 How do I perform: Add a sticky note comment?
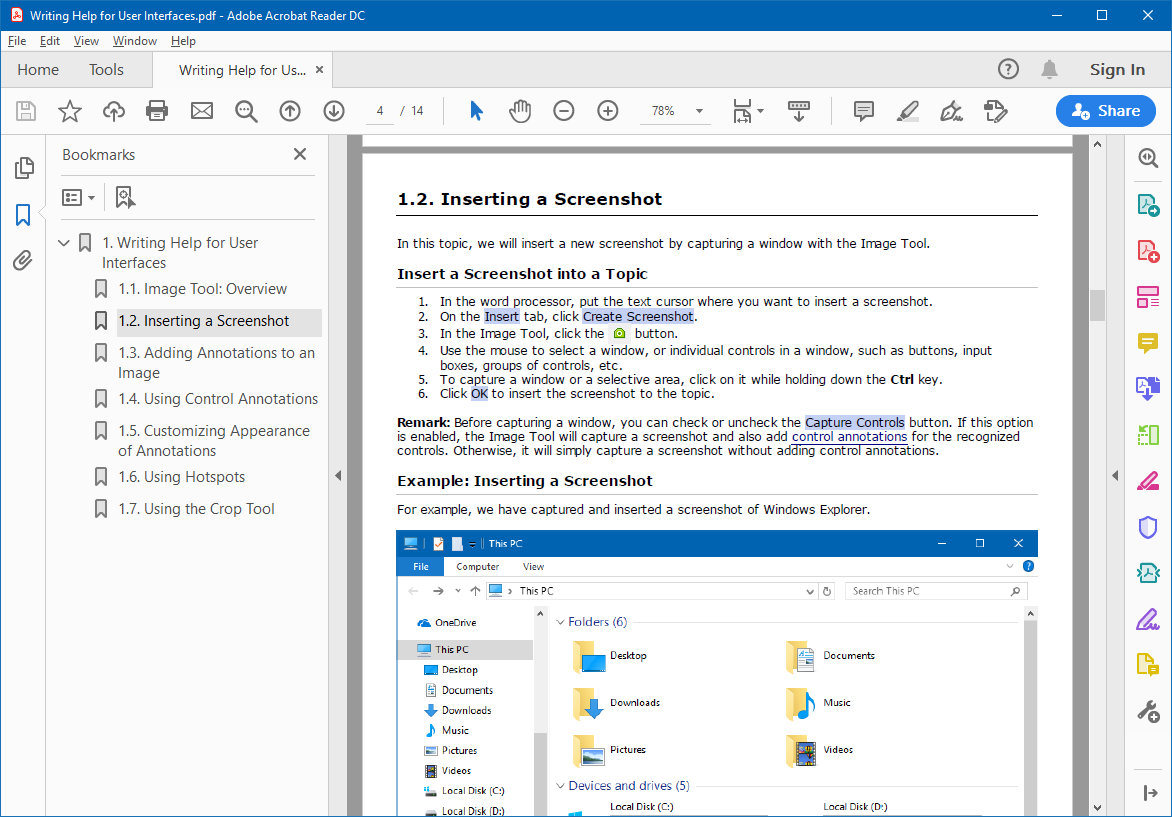point(864,111)
